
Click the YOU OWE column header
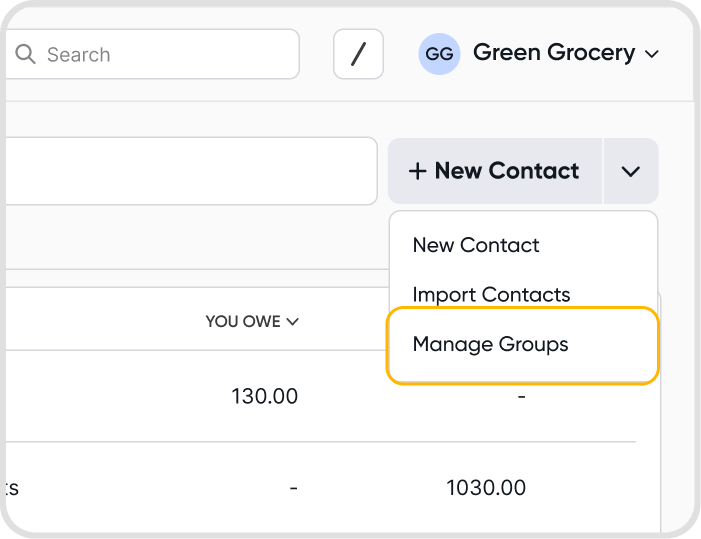[x=243, y=322]
